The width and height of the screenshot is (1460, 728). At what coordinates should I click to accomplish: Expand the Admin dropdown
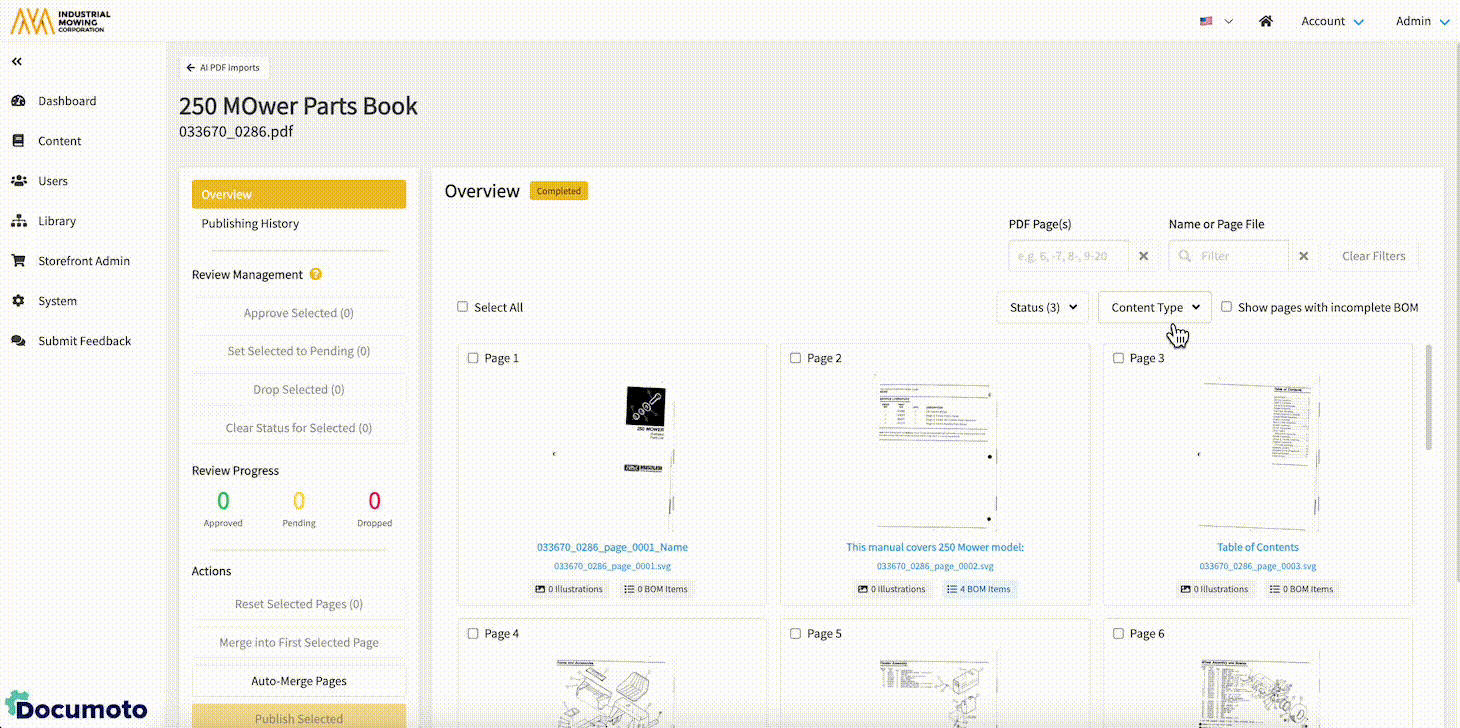[1422, 21]
